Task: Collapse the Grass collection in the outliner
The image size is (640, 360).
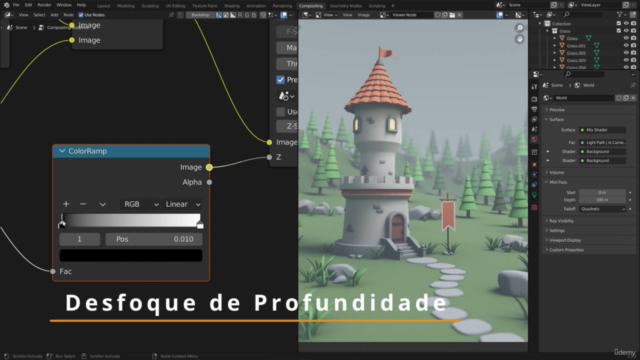Action: 548,31
